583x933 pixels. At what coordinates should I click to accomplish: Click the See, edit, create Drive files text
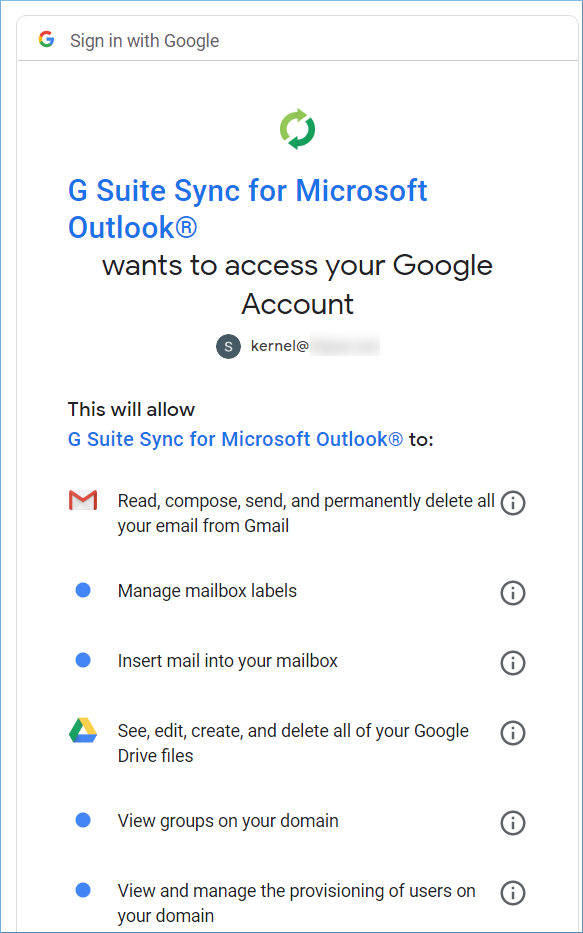point(293,743)
